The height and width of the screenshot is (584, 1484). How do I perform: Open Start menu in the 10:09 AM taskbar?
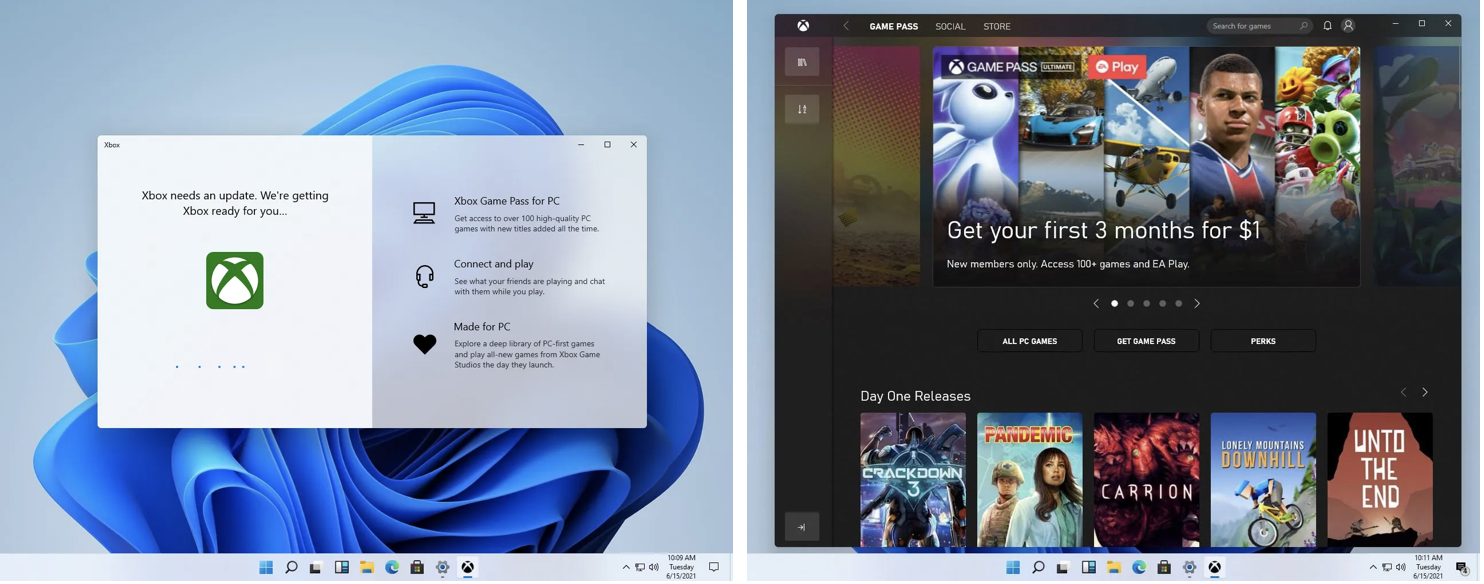[267, 569]
